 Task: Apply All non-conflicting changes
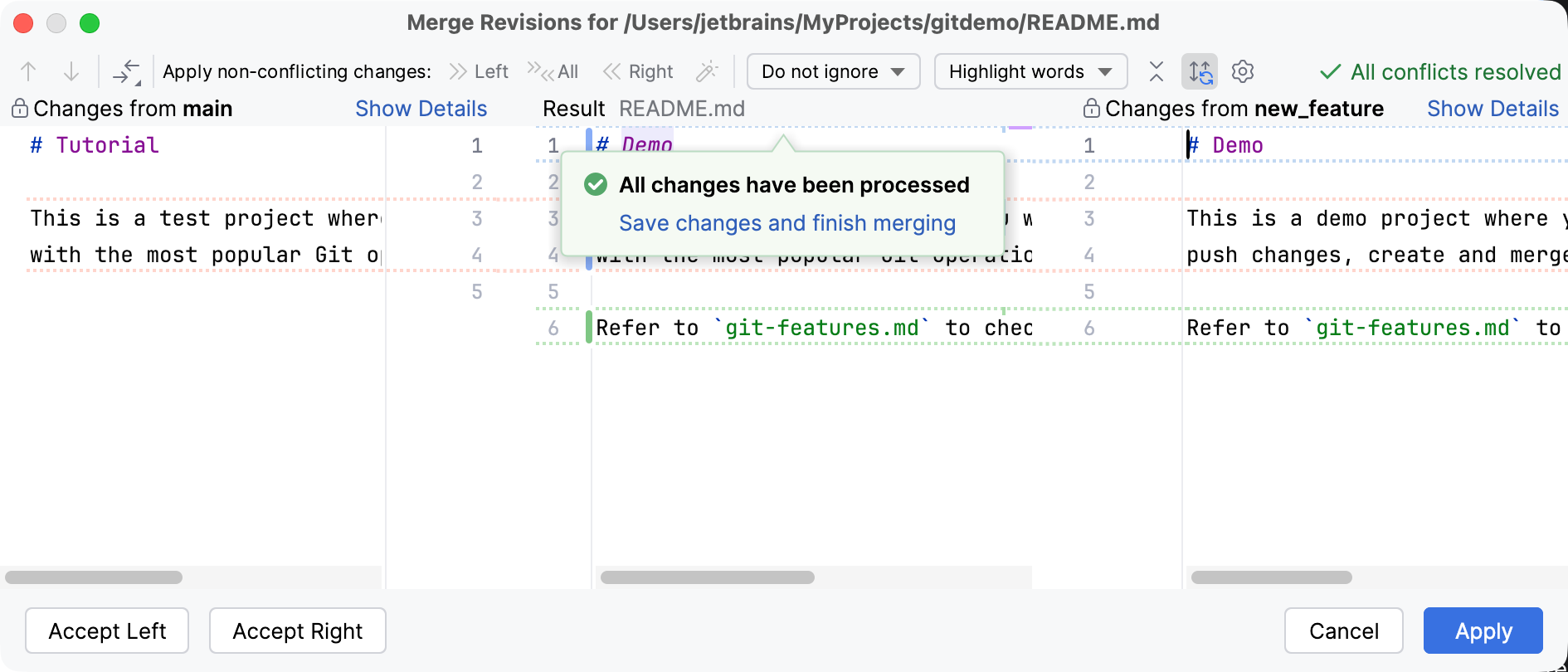click(553, 72)
